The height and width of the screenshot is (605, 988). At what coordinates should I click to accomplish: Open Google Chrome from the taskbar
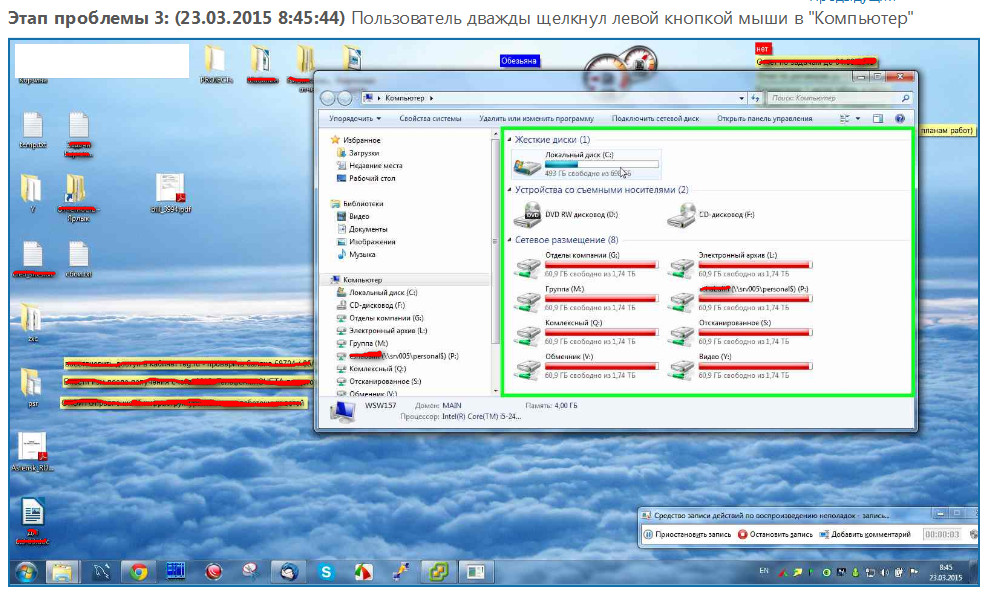point(139,572)
